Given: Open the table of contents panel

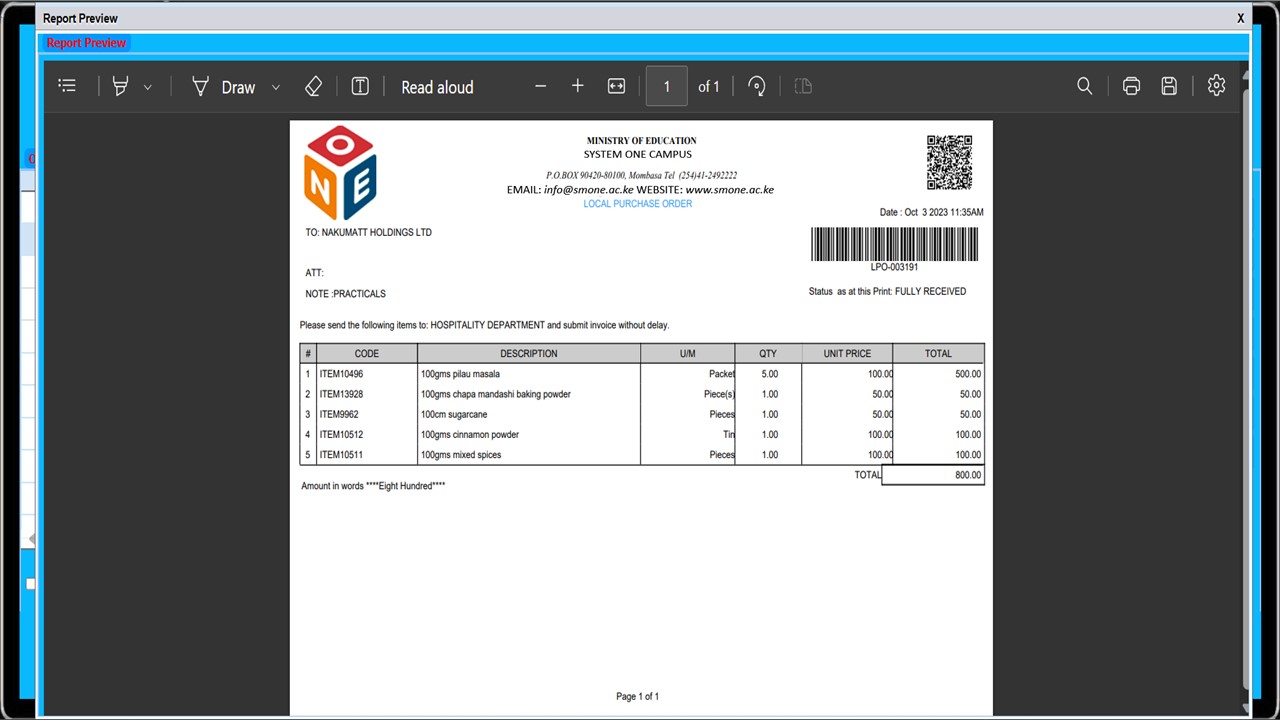Looking at the screenshot, I should pyautogui.click(x=67, y=86).
